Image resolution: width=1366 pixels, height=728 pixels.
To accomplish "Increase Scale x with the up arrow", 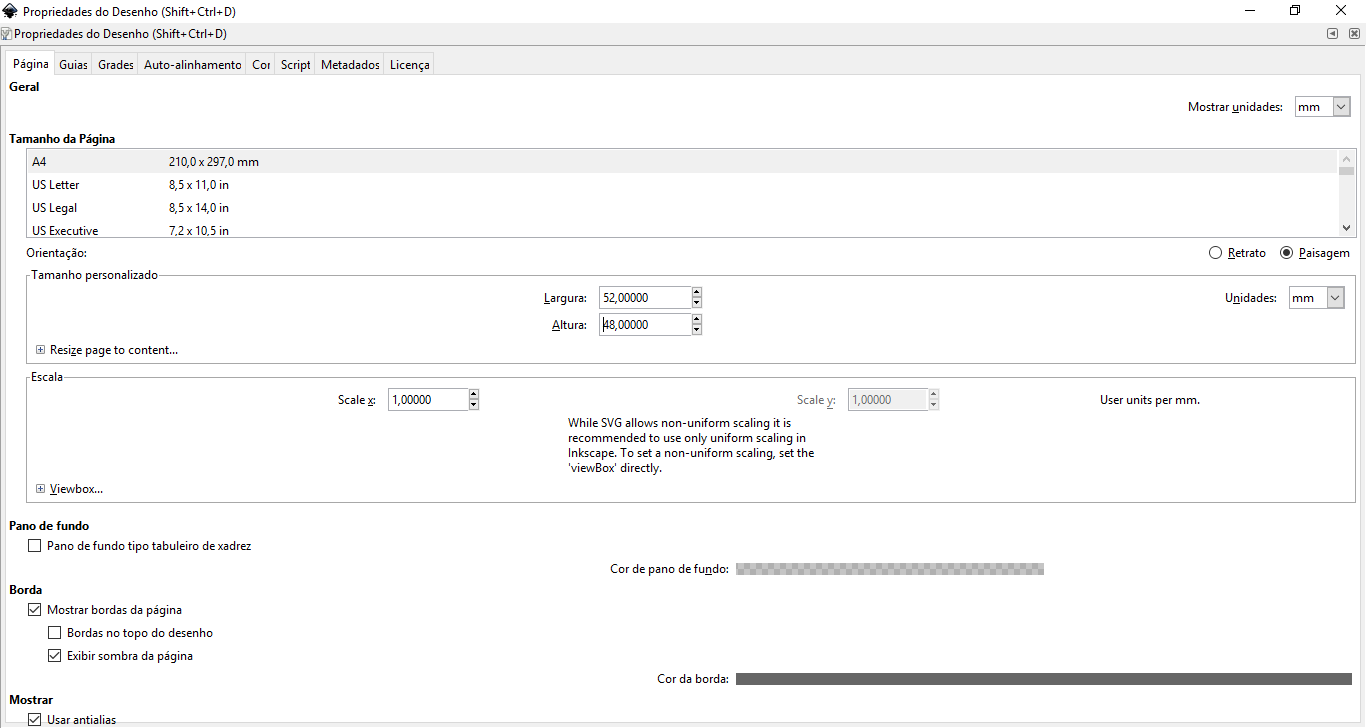I will click(474, 395).
